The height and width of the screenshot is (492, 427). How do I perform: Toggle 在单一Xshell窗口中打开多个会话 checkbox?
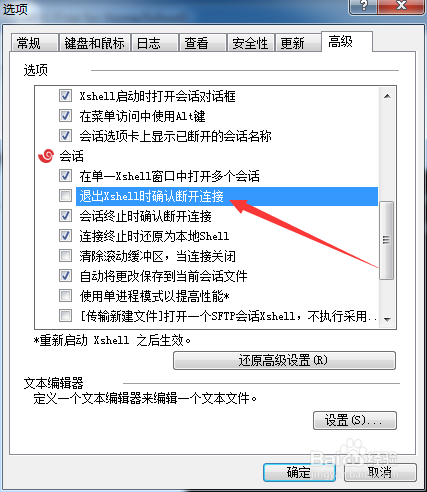[x=65, y=176]
